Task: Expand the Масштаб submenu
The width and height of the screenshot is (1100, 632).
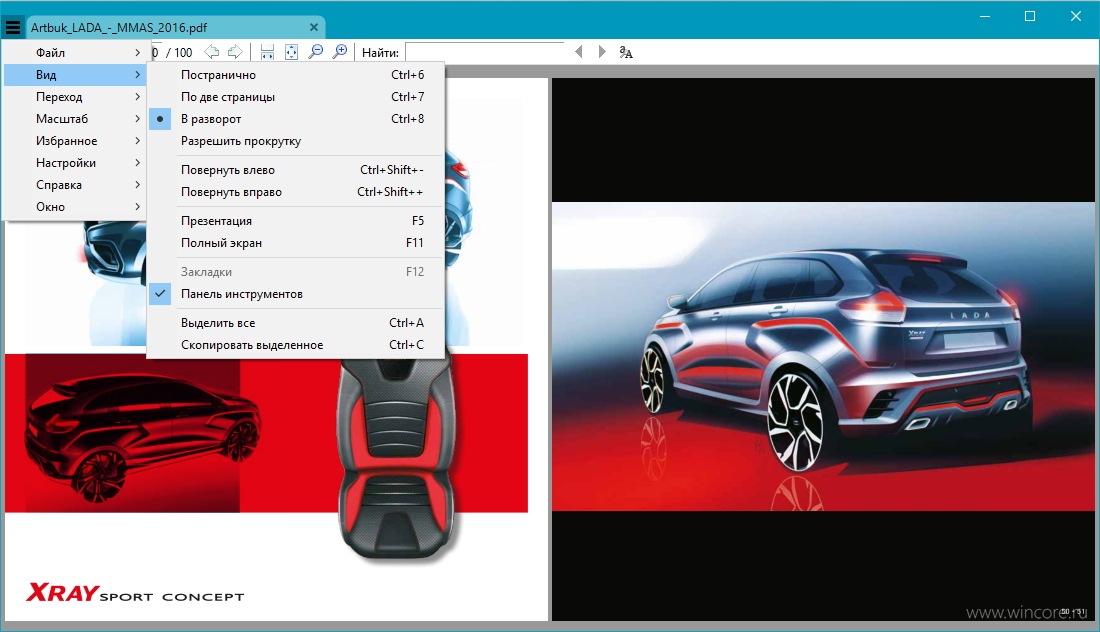Action: [75, 119]
